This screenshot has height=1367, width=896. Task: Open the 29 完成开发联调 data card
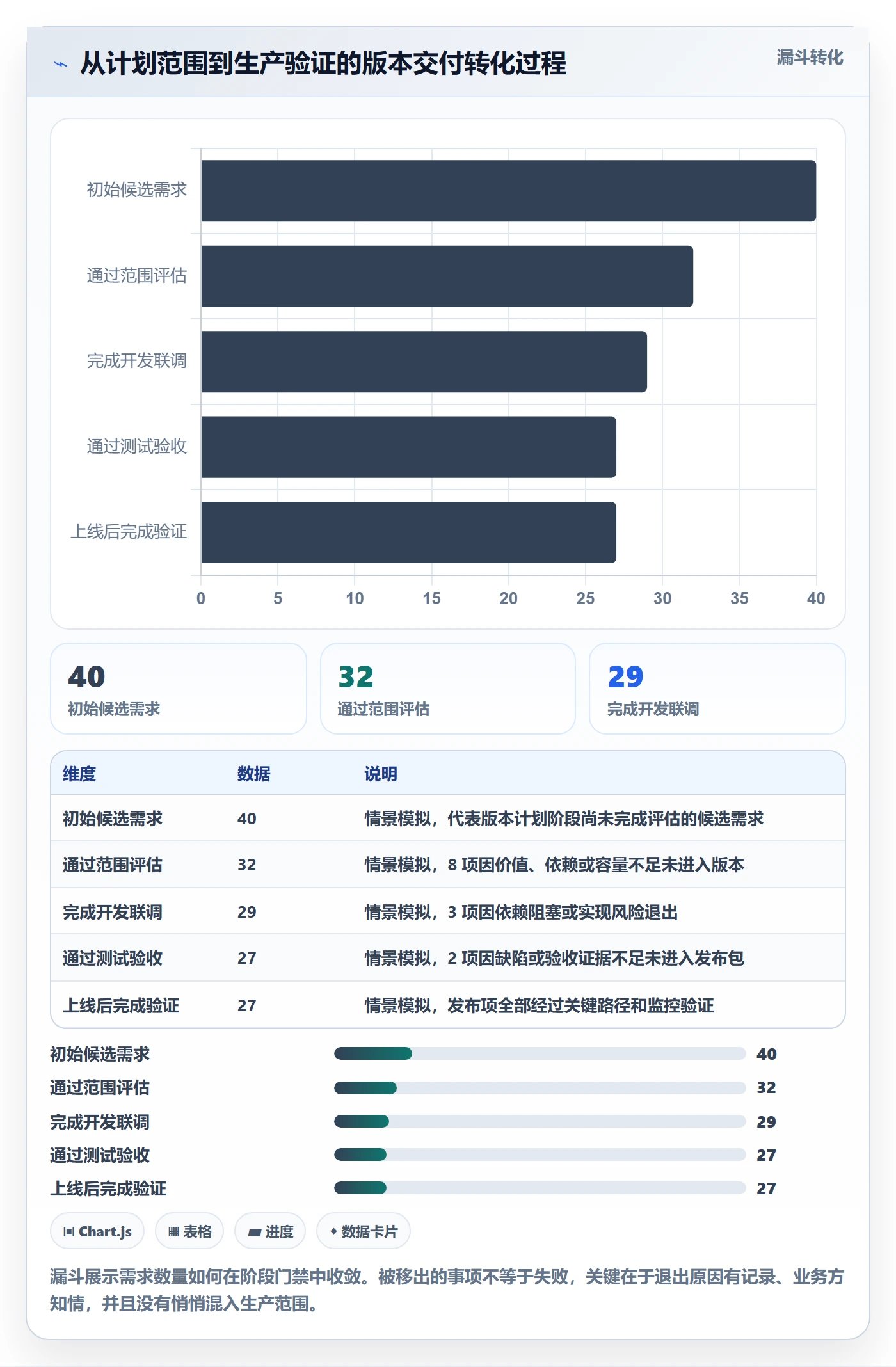[x=717, y=689]
